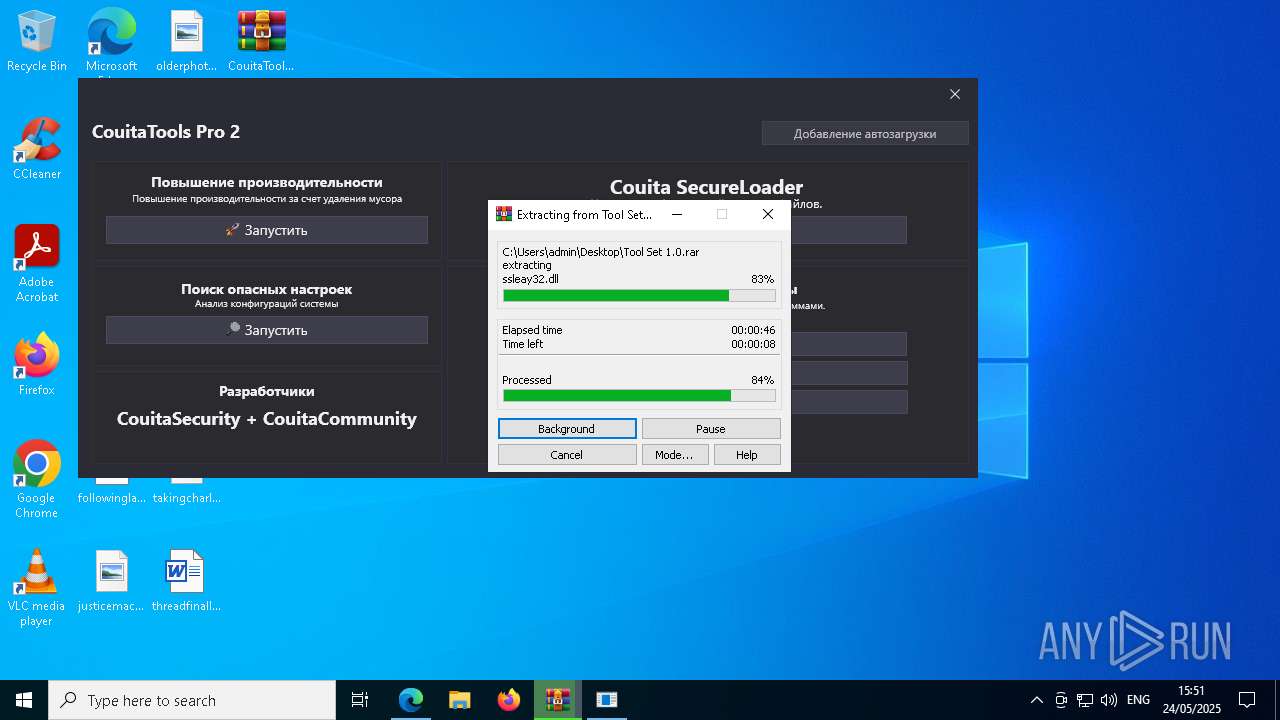Click the taskbar search box
The width and height of the screenshot is (1280, 720).
tap(192, 700)
